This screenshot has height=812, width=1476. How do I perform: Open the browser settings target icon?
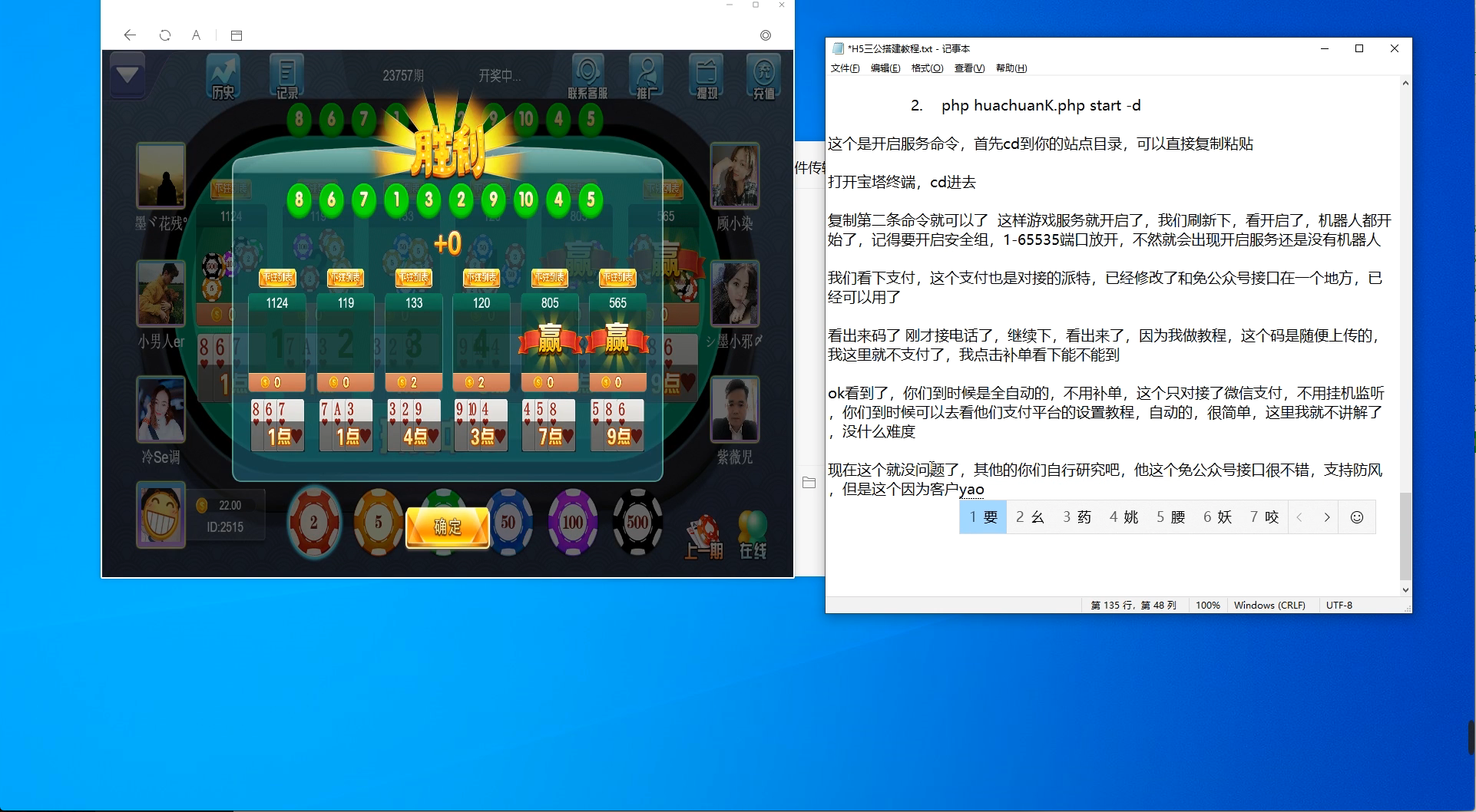click(766, 35)
